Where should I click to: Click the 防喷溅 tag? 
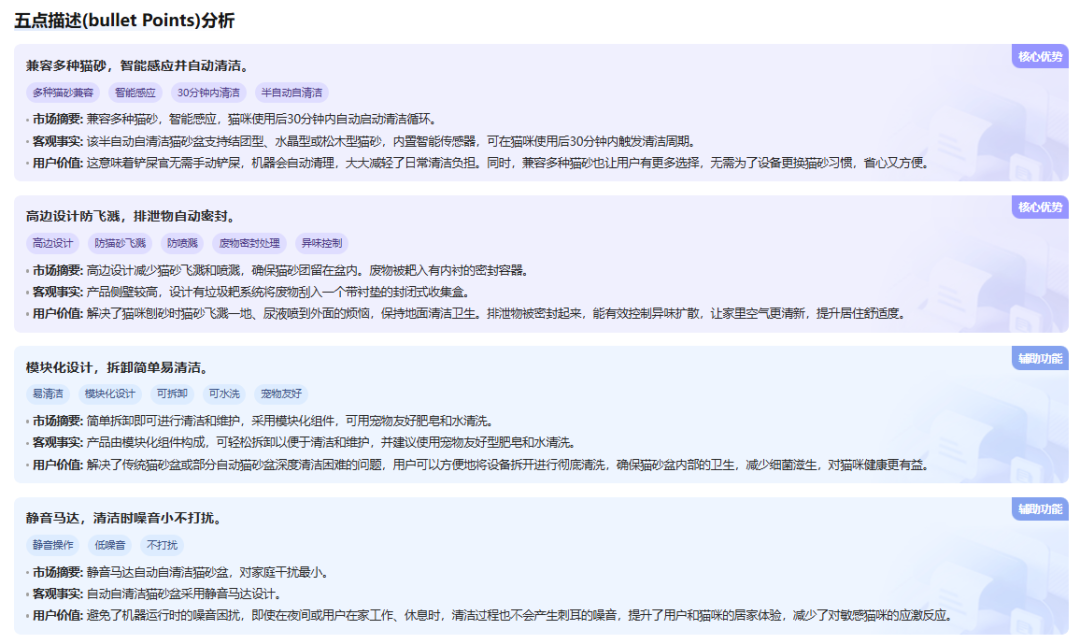coord(183,243)
